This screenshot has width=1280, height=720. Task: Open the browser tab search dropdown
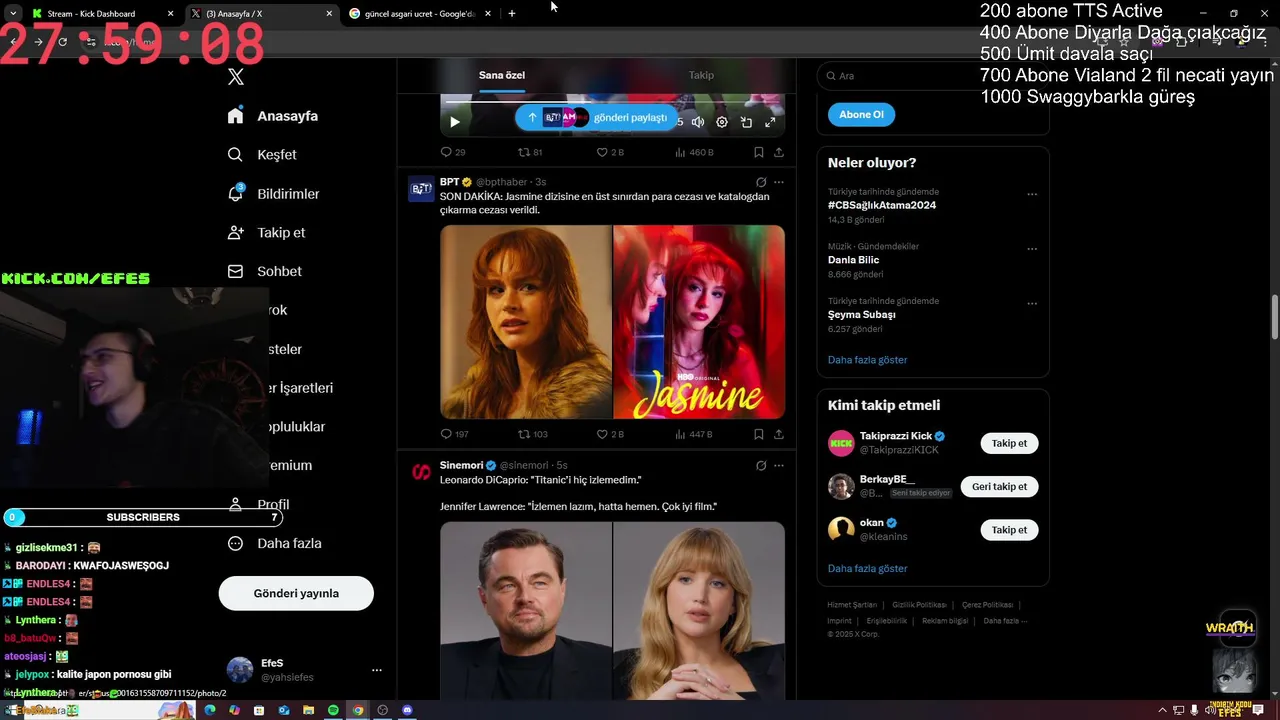pyautogui.click(x=13, y=14)
